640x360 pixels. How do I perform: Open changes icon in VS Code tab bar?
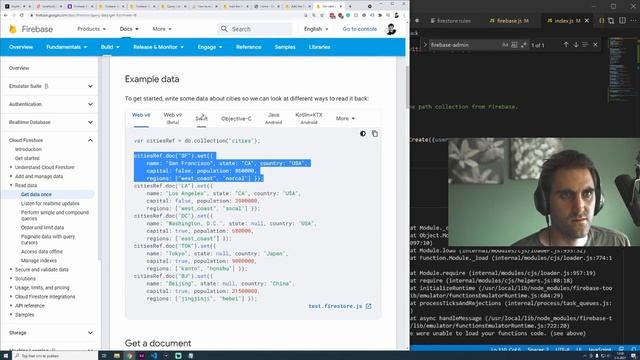coord(611,20)
